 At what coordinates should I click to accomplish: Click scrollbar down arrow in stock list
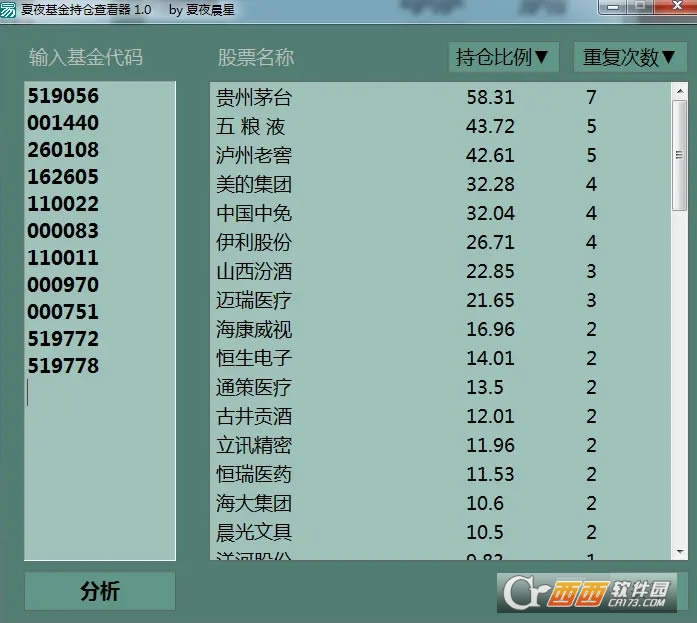pos(680,552)
